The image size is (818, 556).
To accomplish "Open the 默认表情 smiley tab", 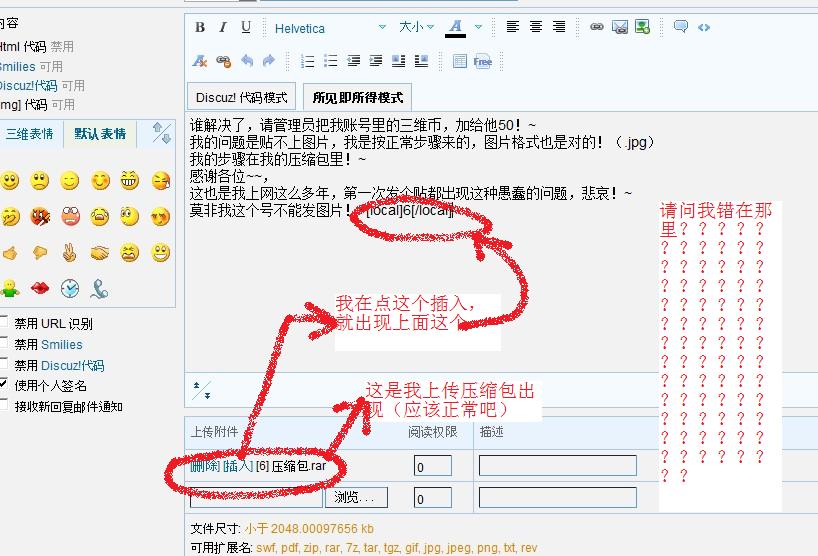I will click(x=100, y=134).
